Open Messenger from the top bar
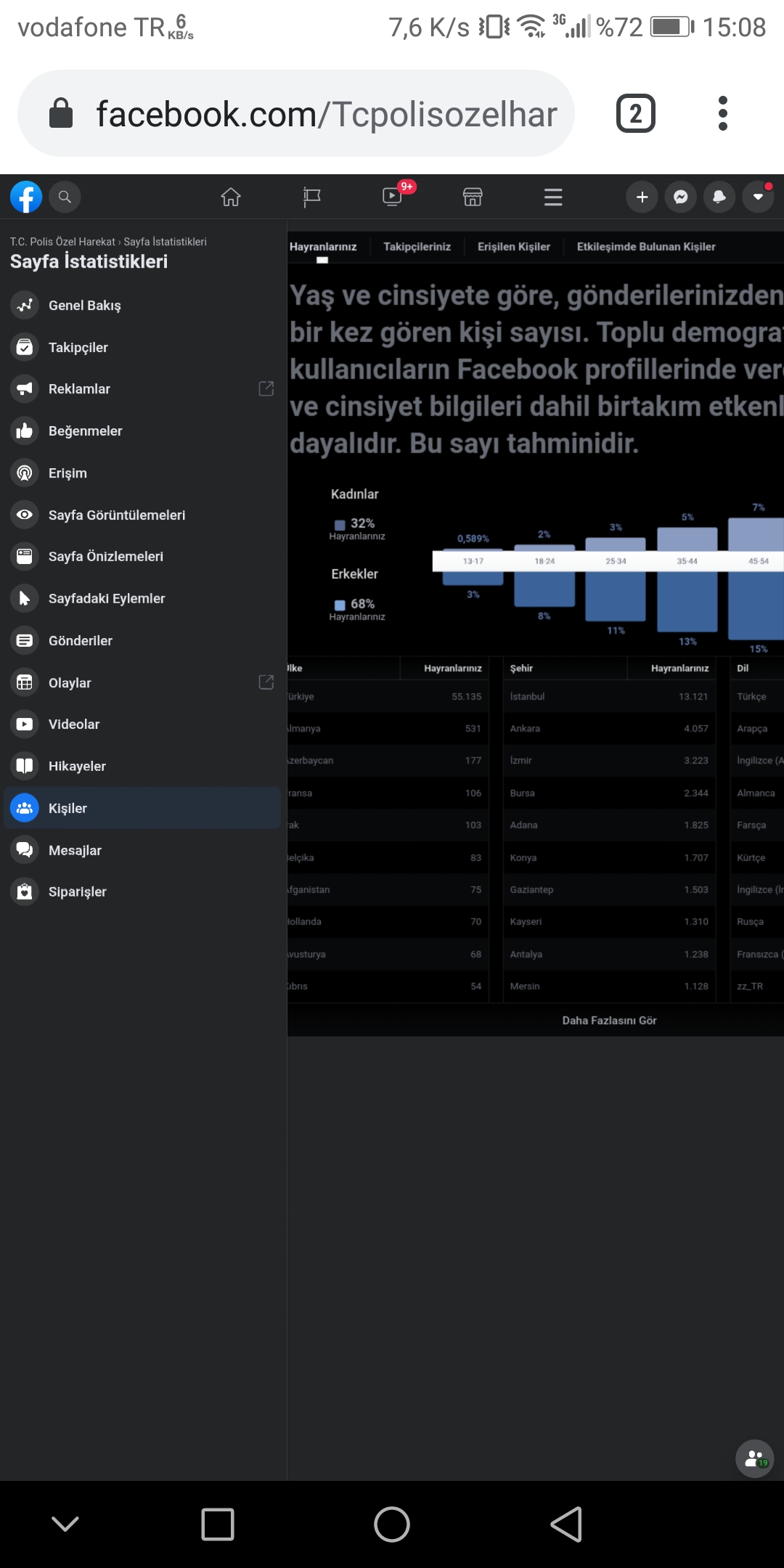The image size is (784, 1568). [681, 197]
